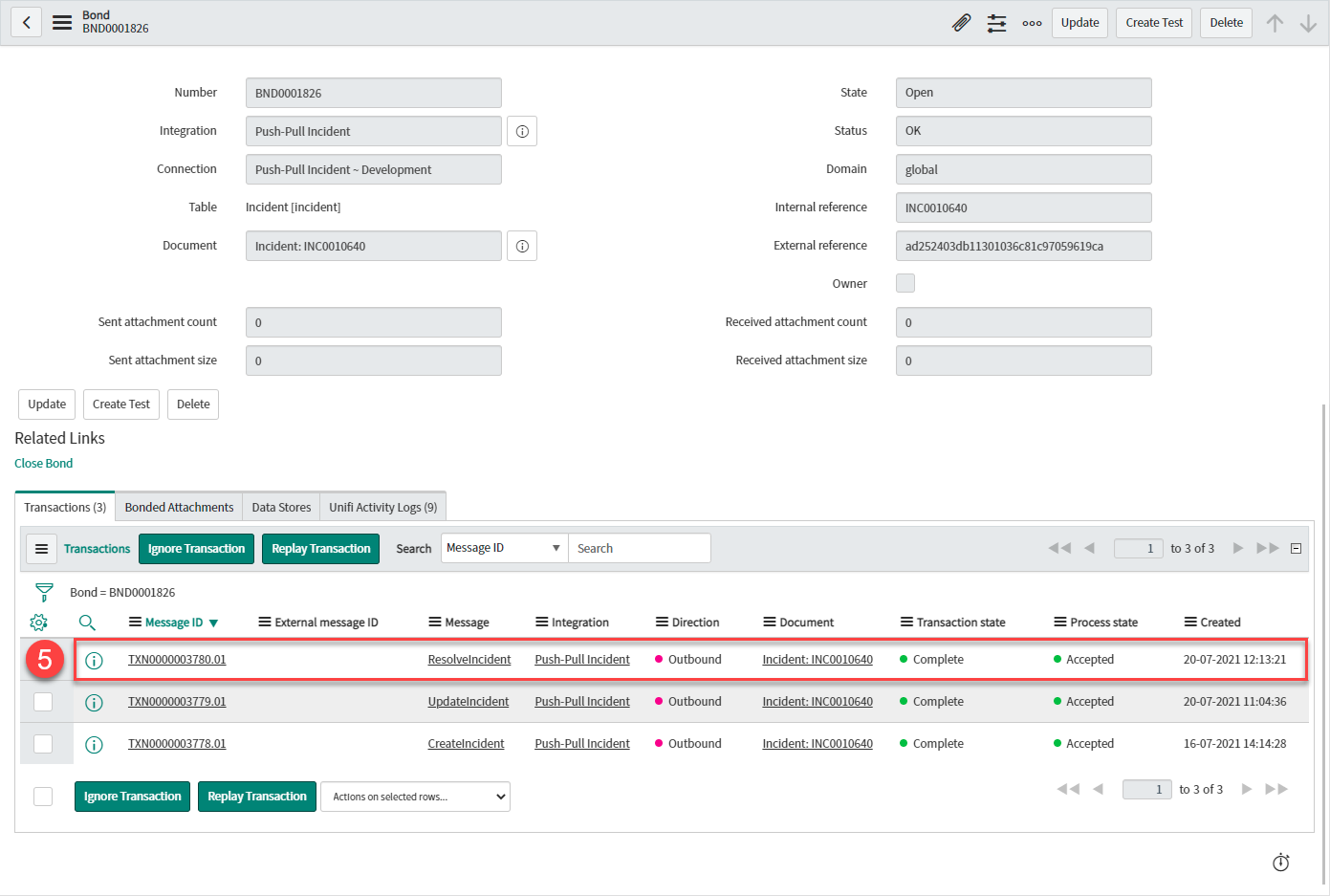Tick the Owner checkbox
The image size is (1330, 896).
[x=905, y=283]
